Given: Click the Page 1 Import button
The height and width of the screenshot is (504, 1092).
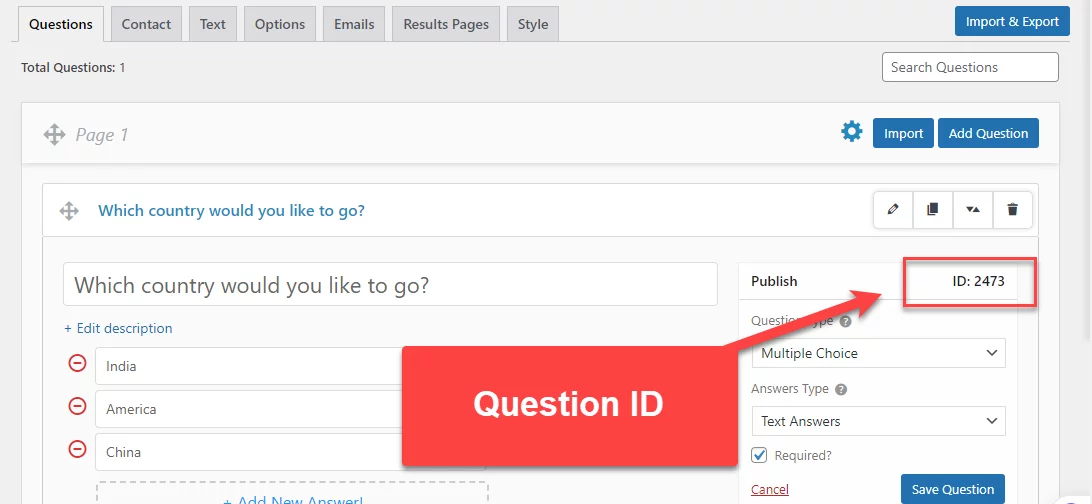Looking at the screenshot, I should coord(903,133).
